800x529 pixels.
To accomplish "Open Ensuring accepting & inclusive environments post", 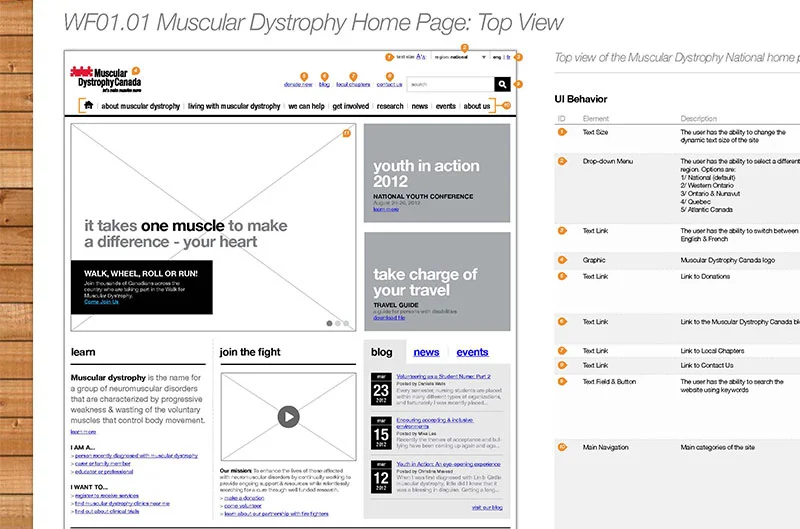I will [x=435, y=422].
